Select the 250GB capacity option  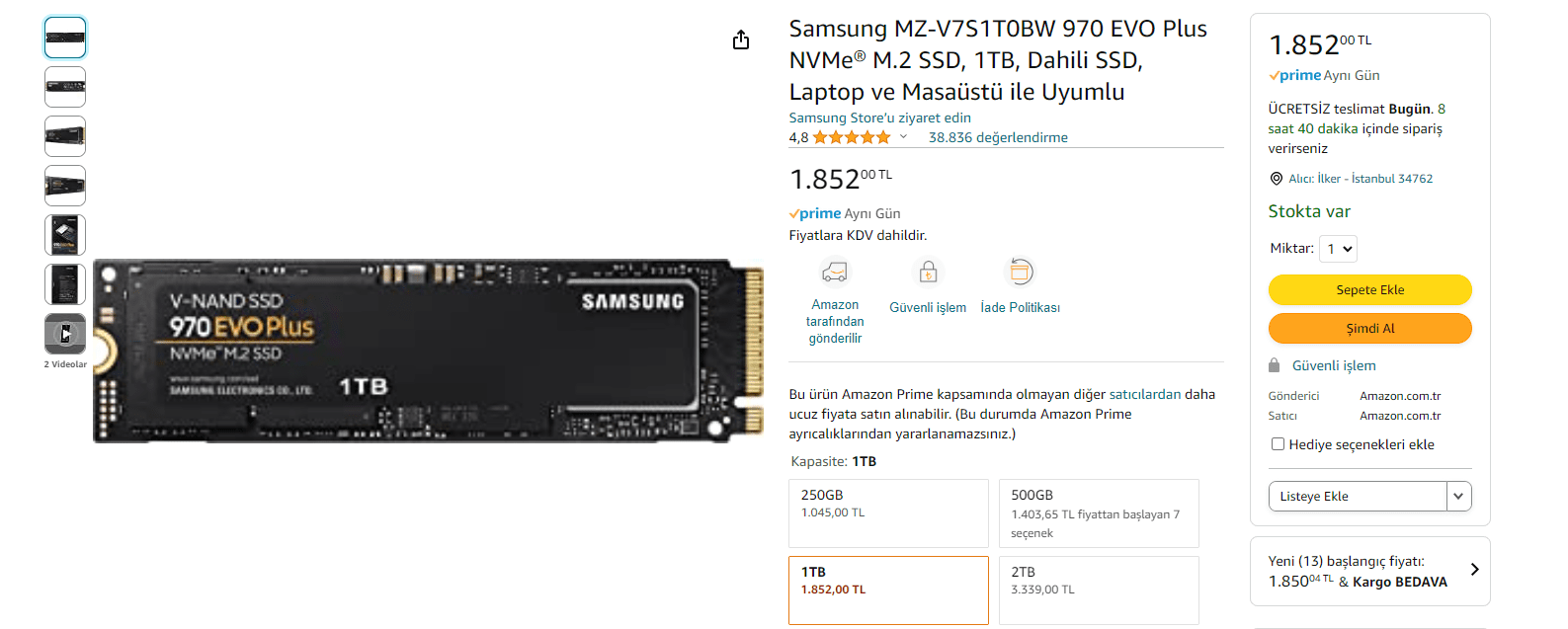point(888,512)
